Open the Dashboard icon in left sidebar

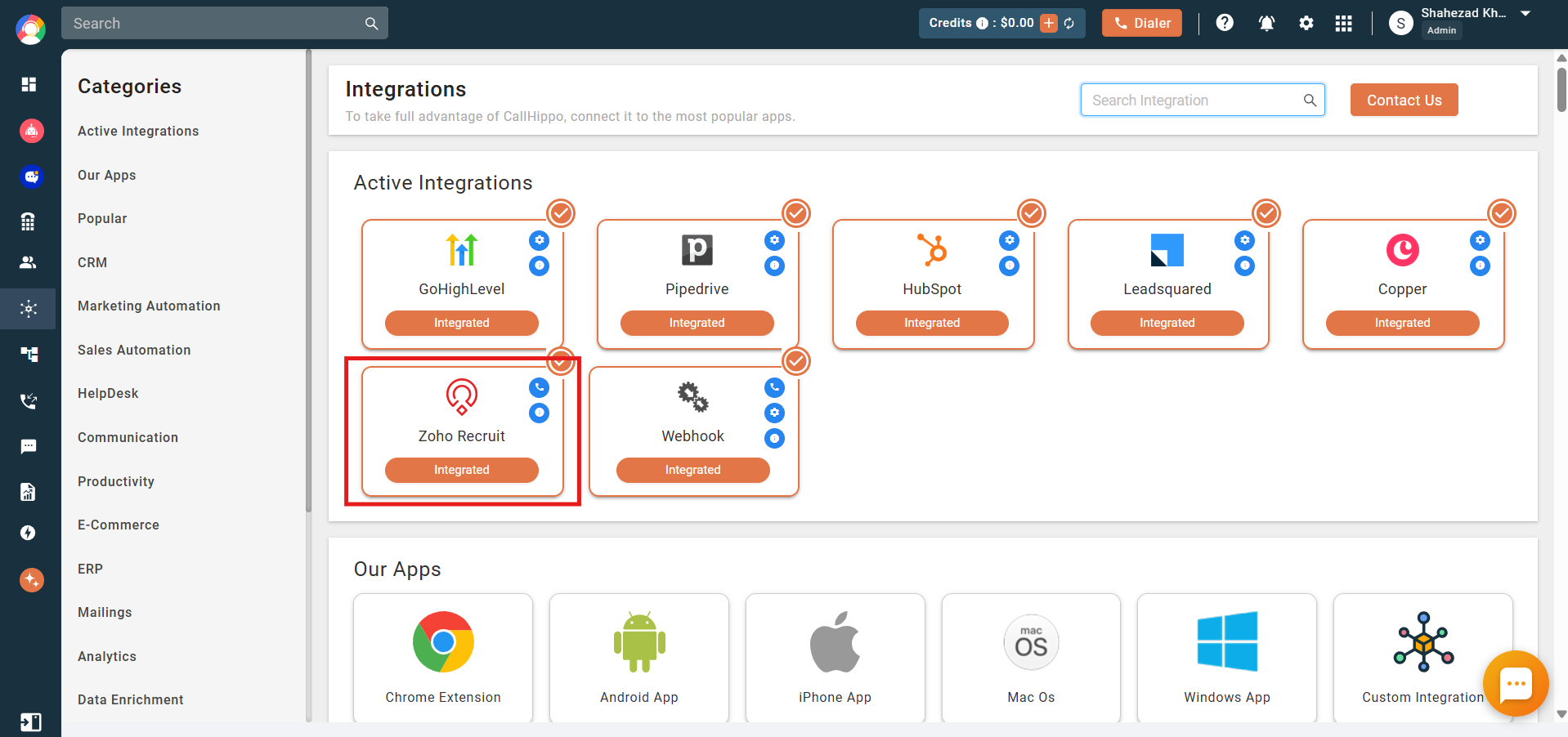tap(29, 84)
